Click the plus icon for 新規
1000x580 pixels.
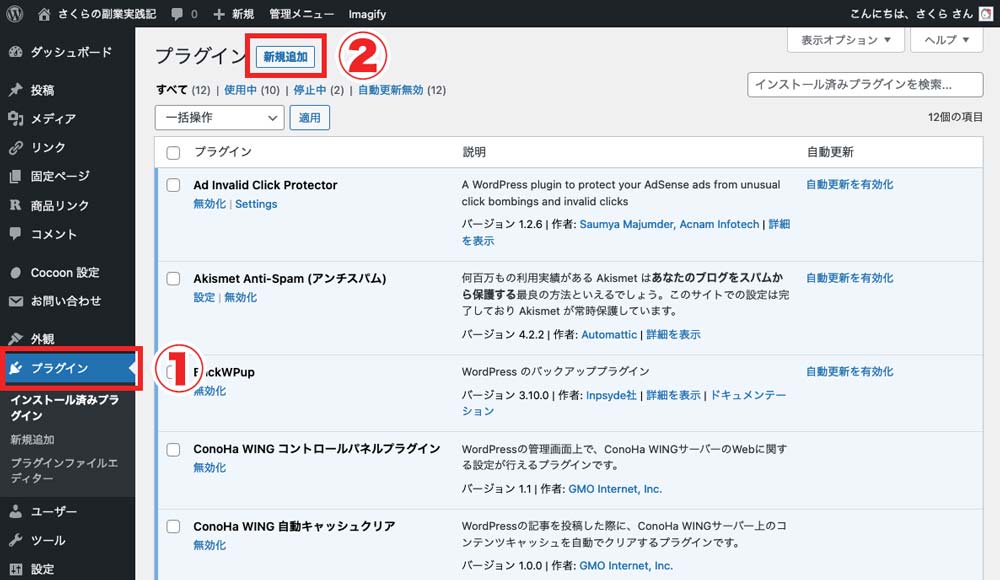[x=219, y=14]
